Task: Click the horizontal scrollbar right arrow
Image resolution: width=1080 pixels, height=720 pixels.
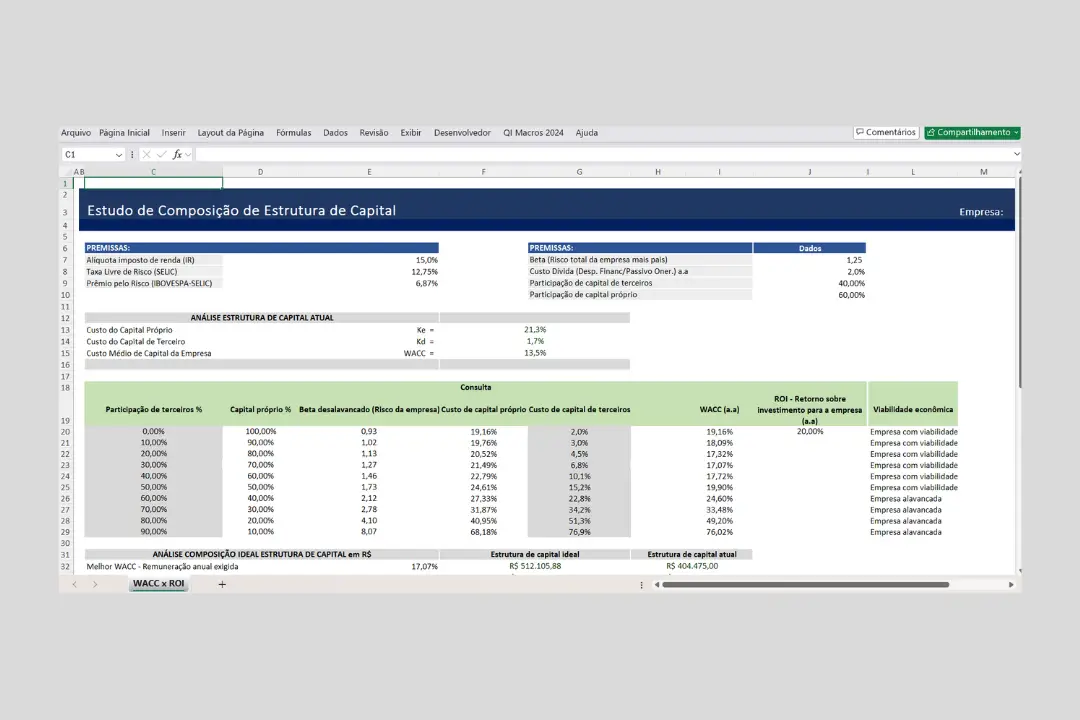Action: coord(1010,584)
